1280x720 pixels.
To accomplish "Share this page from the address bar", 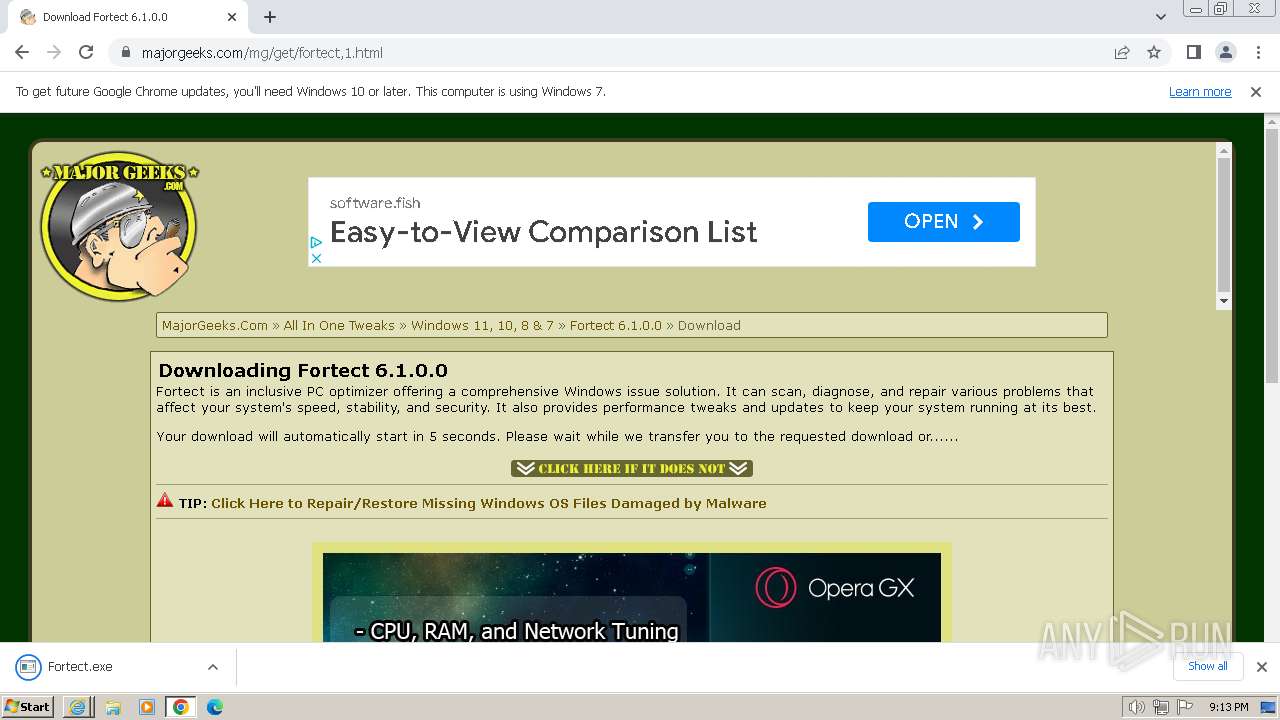I will point(1122,52).
